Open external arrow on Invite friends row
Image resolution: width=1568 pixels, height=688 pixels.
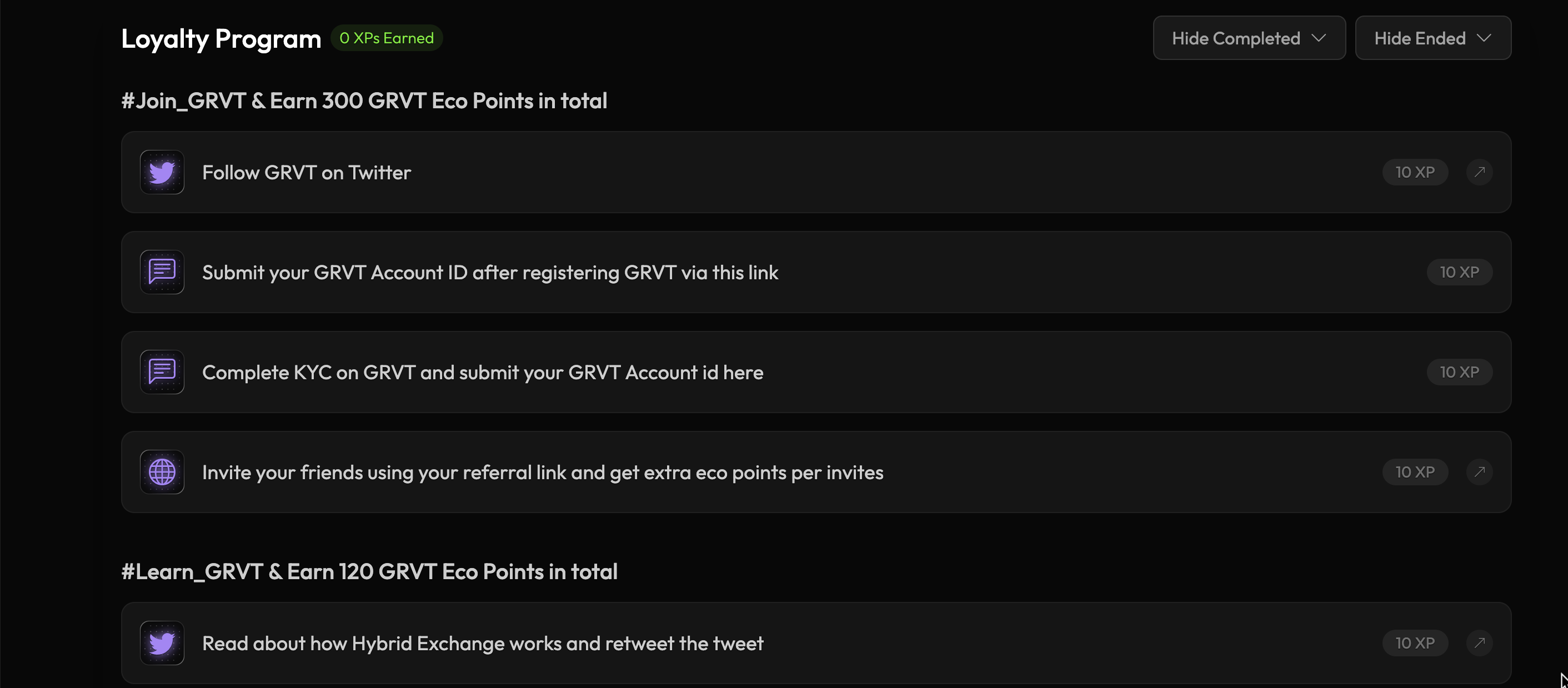(1479, 472)
